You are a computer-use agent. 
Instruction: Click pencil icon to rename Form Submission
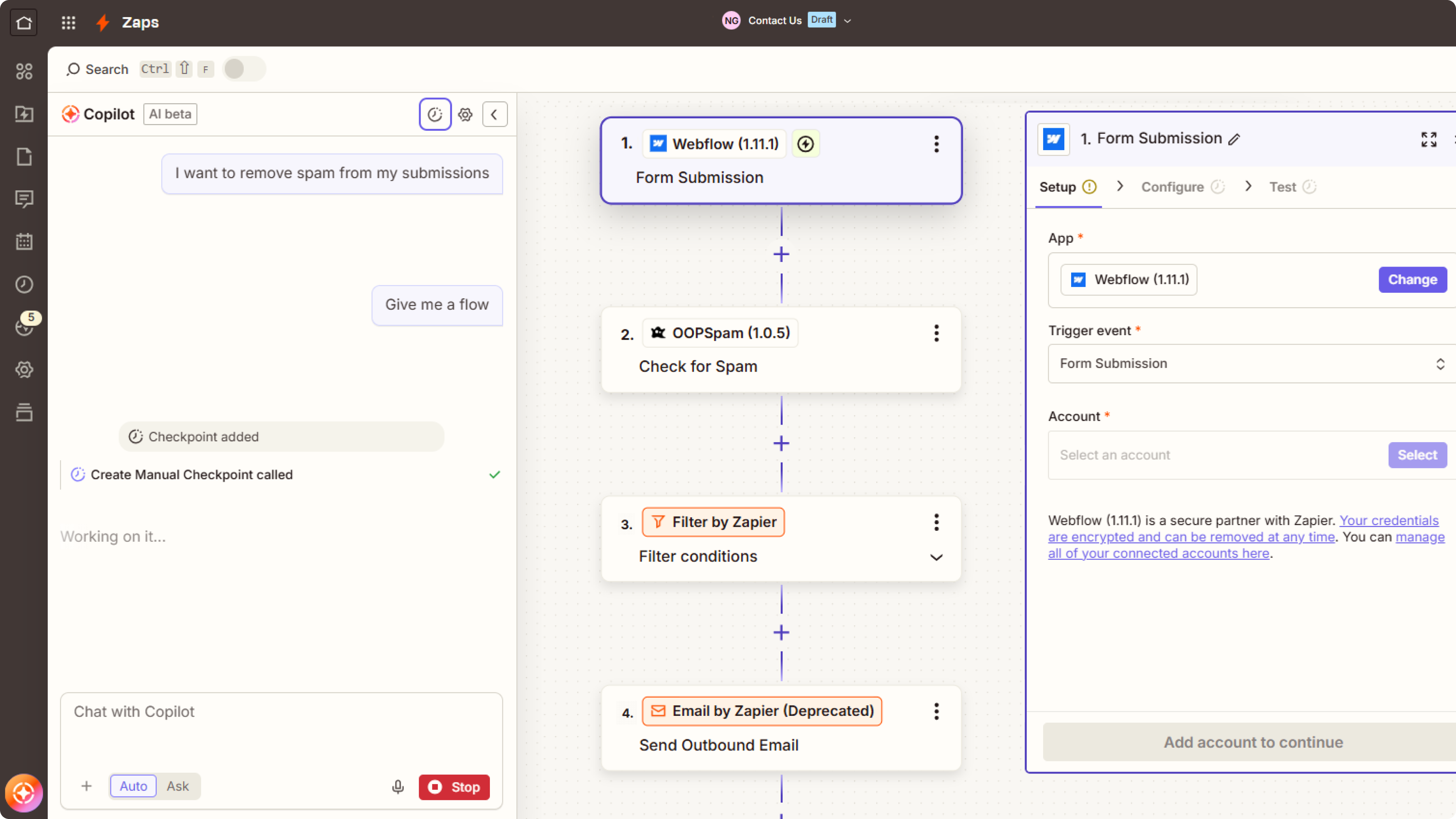coord(1235,140)
